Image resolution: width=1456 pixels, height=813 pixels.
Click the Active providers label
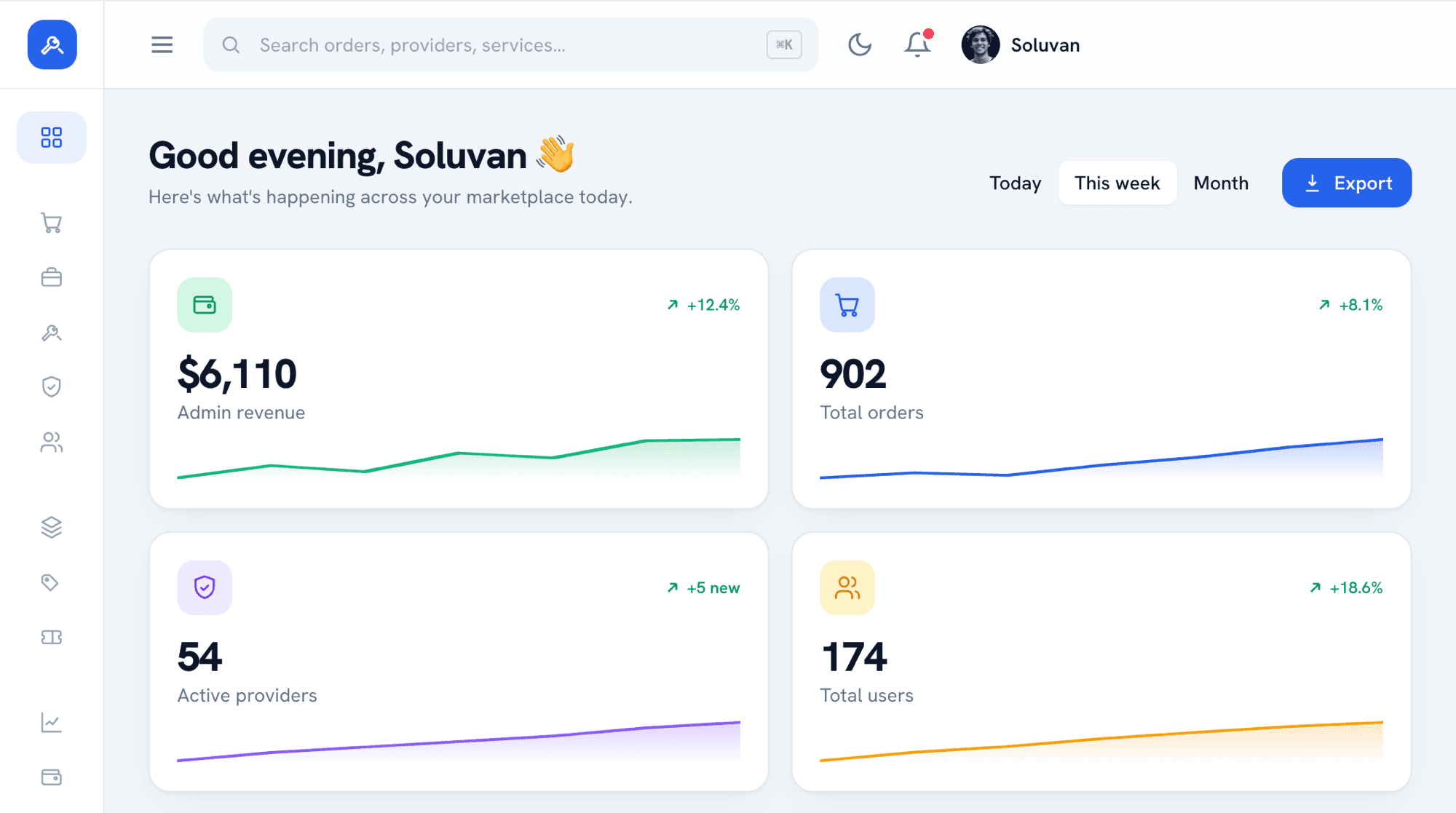[x=247, y=696]
